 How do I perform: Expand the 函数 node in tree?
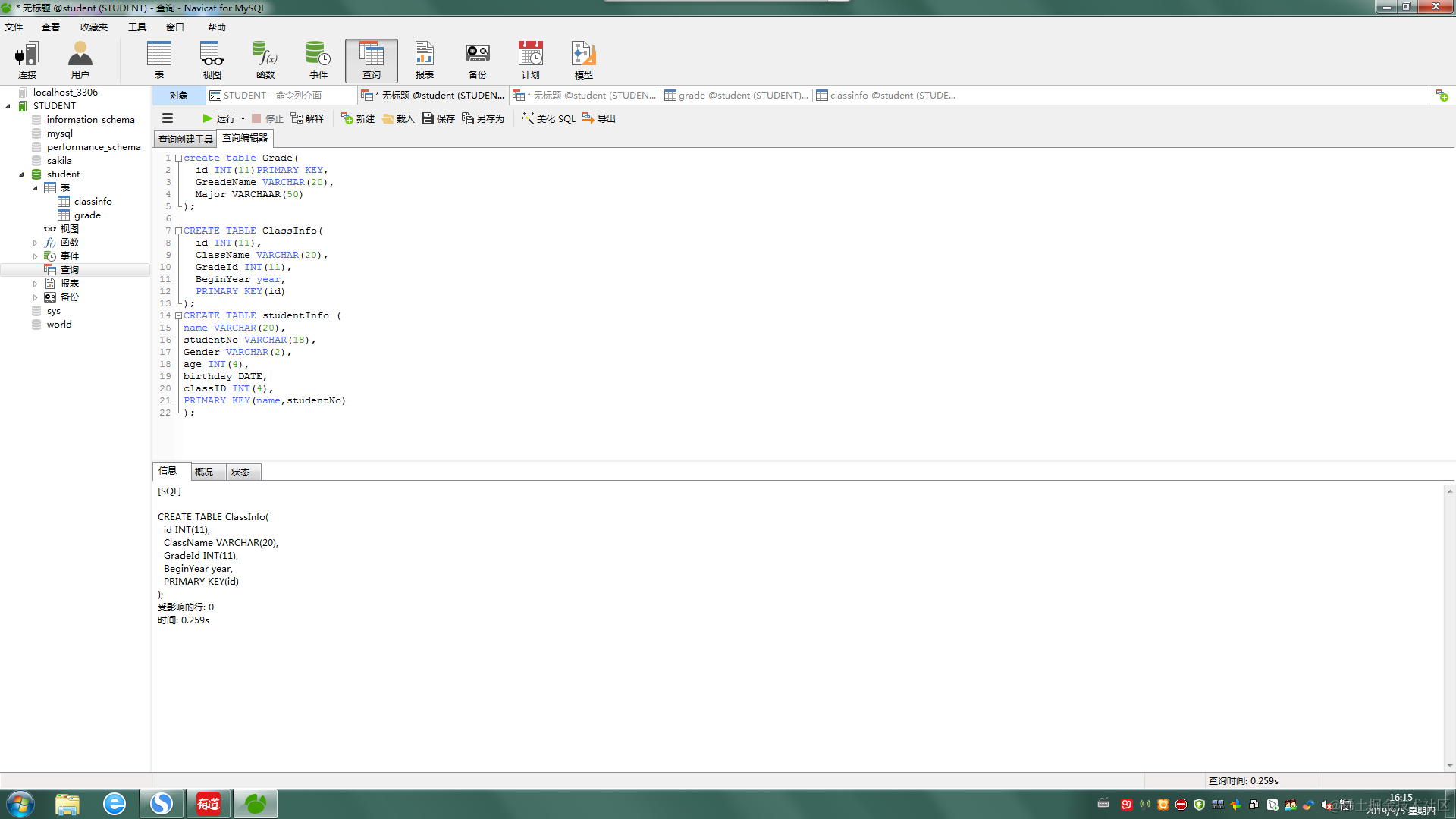pyautogui.click(x=35, y=243)
